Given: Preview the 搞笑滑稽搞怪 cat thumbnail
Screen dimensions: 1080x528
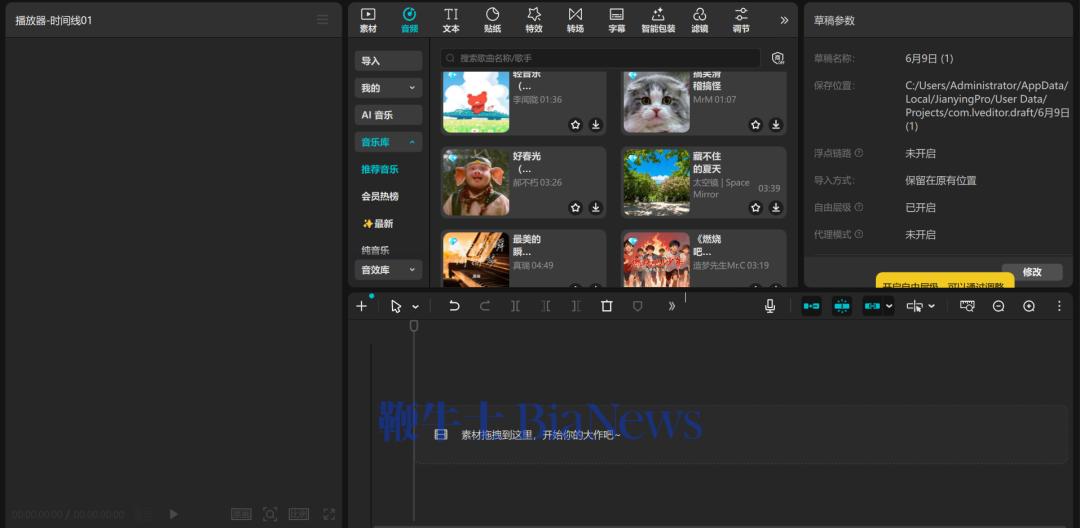Looking at the screenshot, I should click(x=656, y=102).
